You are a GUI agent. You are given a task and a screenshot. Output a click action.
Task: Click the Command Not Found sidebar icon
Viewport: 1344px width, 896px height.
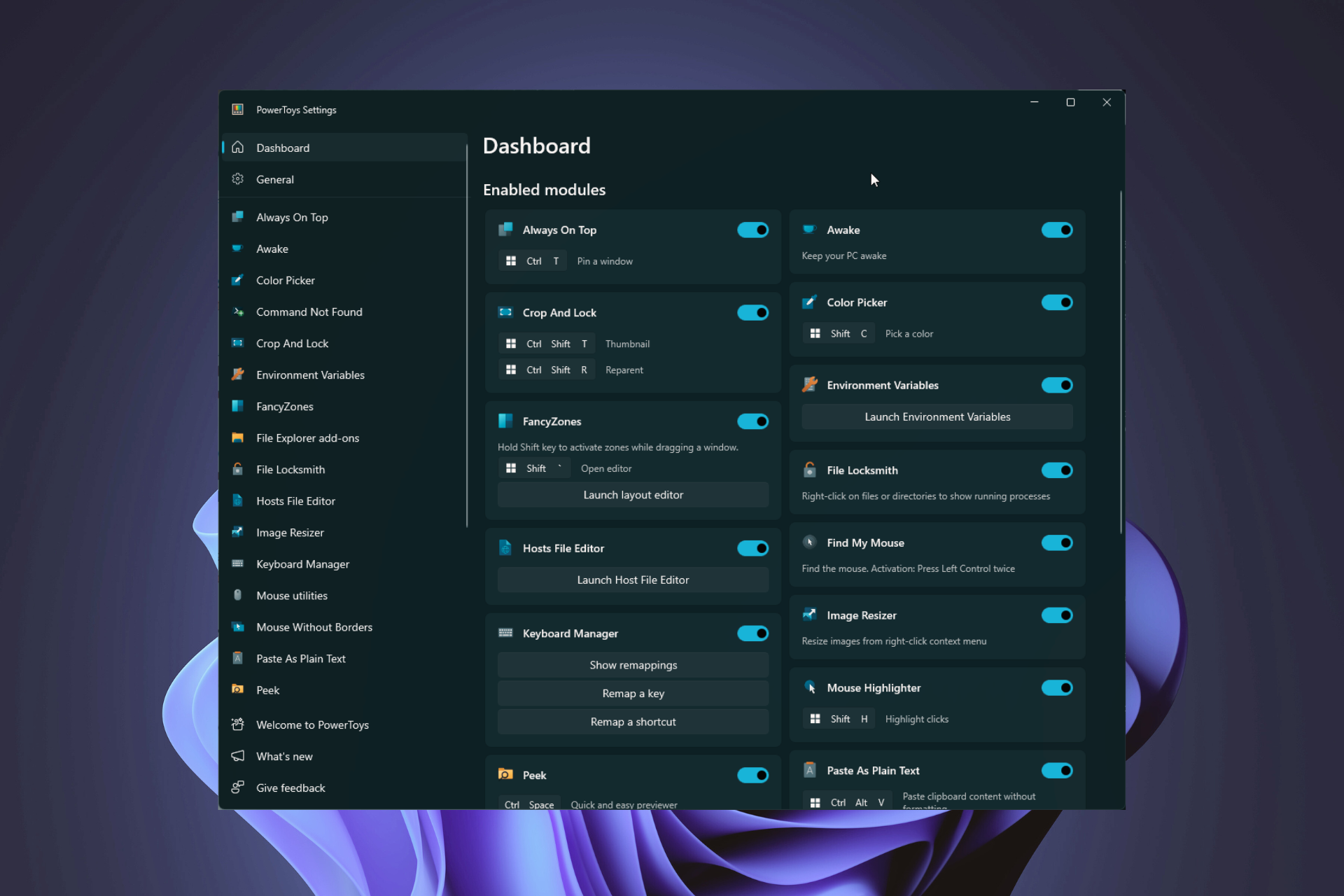(x=238, y=311)
